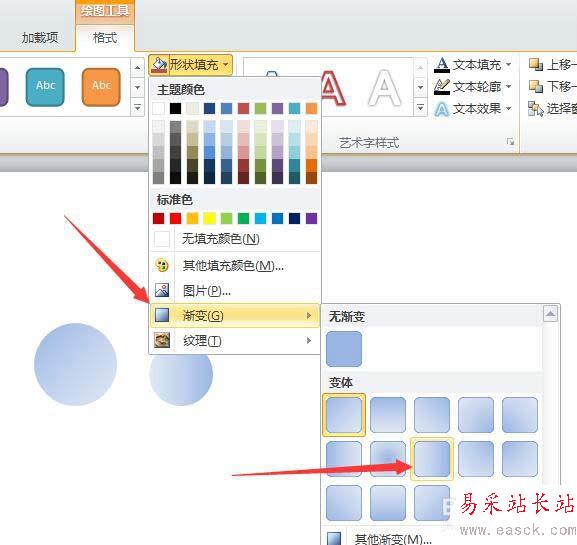Pick the light blue standard color
577x545 pixels.
click(x=260, y=218)
